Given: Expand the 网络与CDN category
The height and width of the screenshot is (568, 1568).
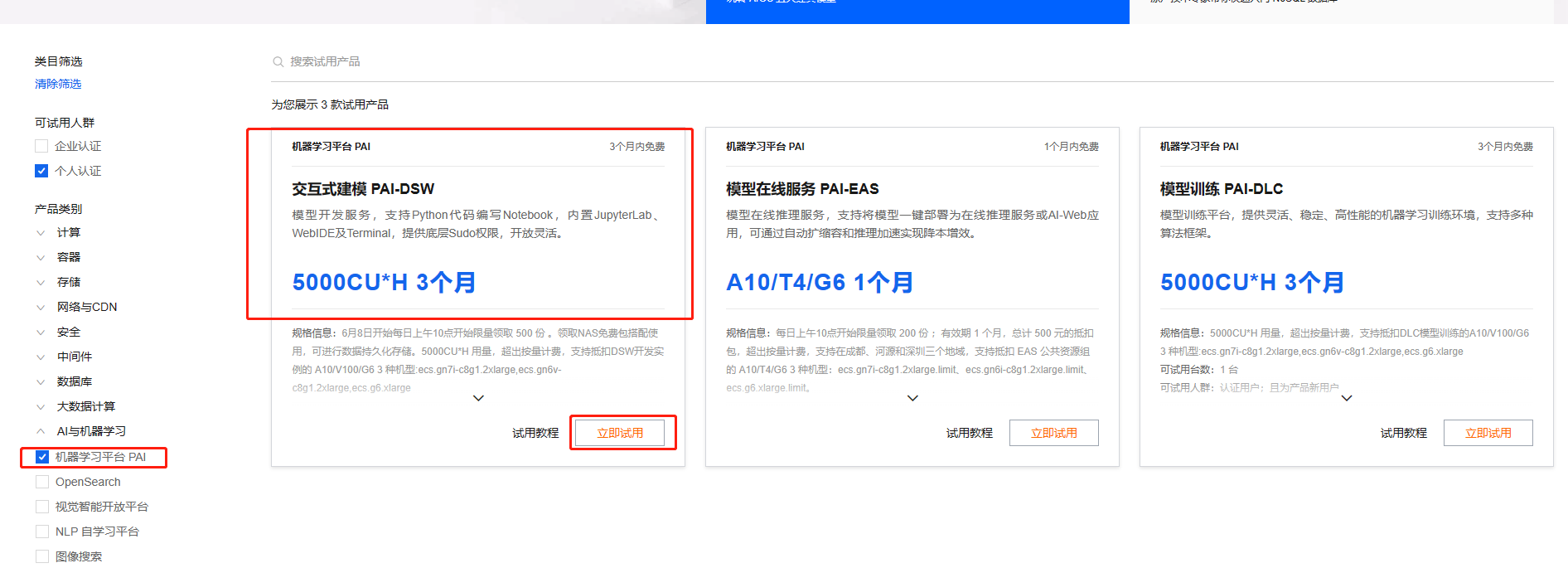Looking at the screenshot, I should point(41,308).
